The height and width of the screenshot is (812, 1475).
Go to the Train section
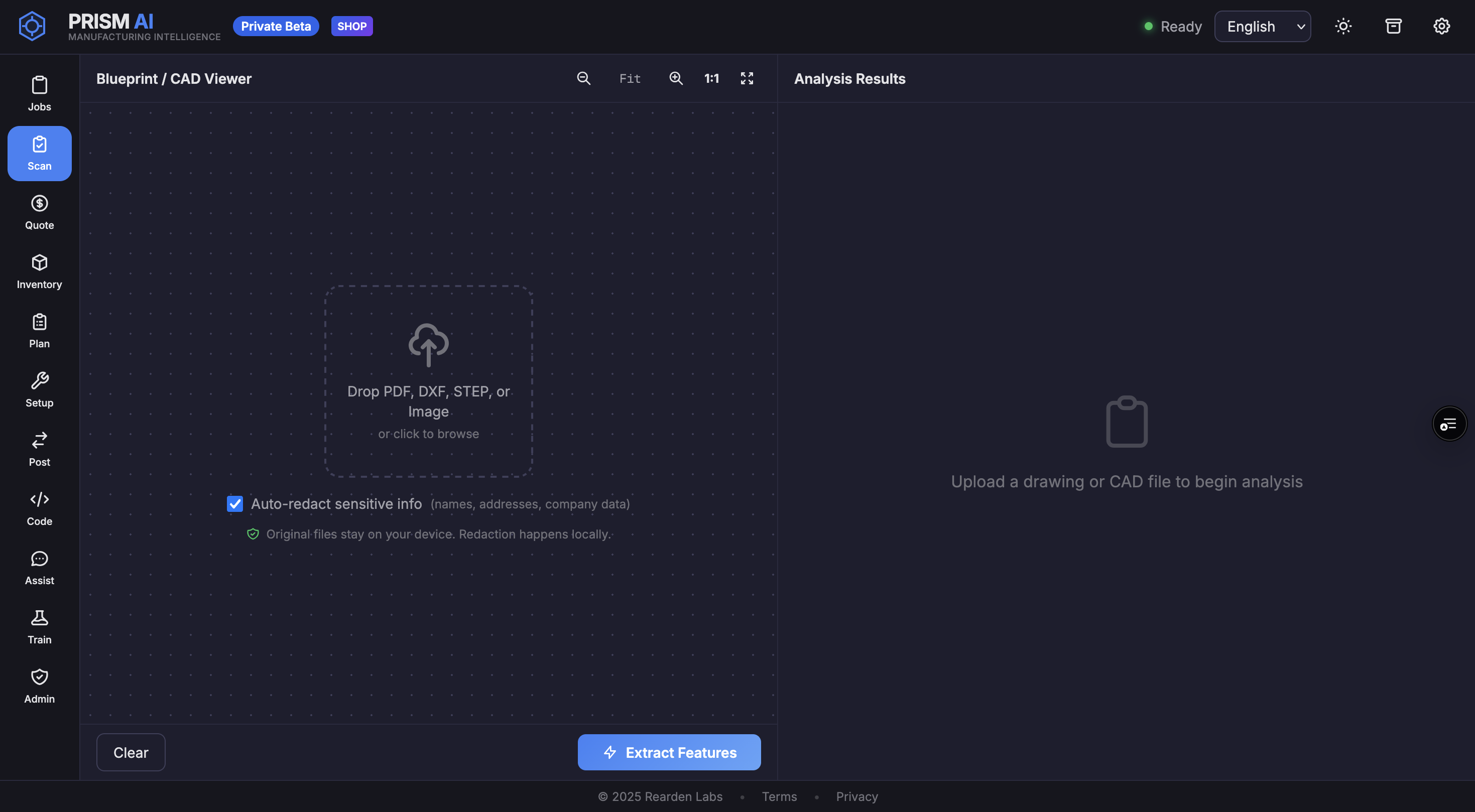[x=39, y=627]
